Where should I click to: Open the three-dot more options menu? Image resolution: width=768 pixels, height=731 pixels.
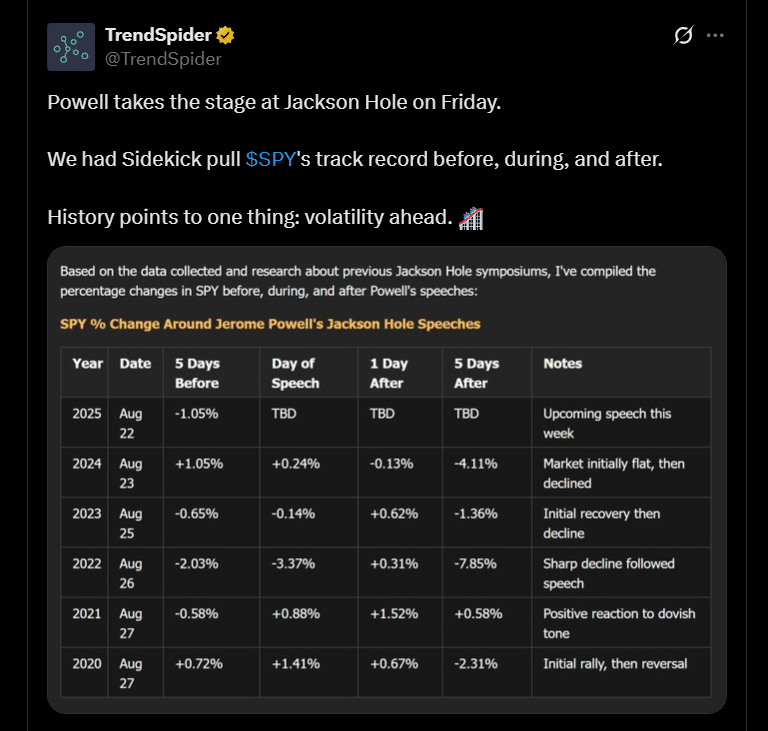715,35
